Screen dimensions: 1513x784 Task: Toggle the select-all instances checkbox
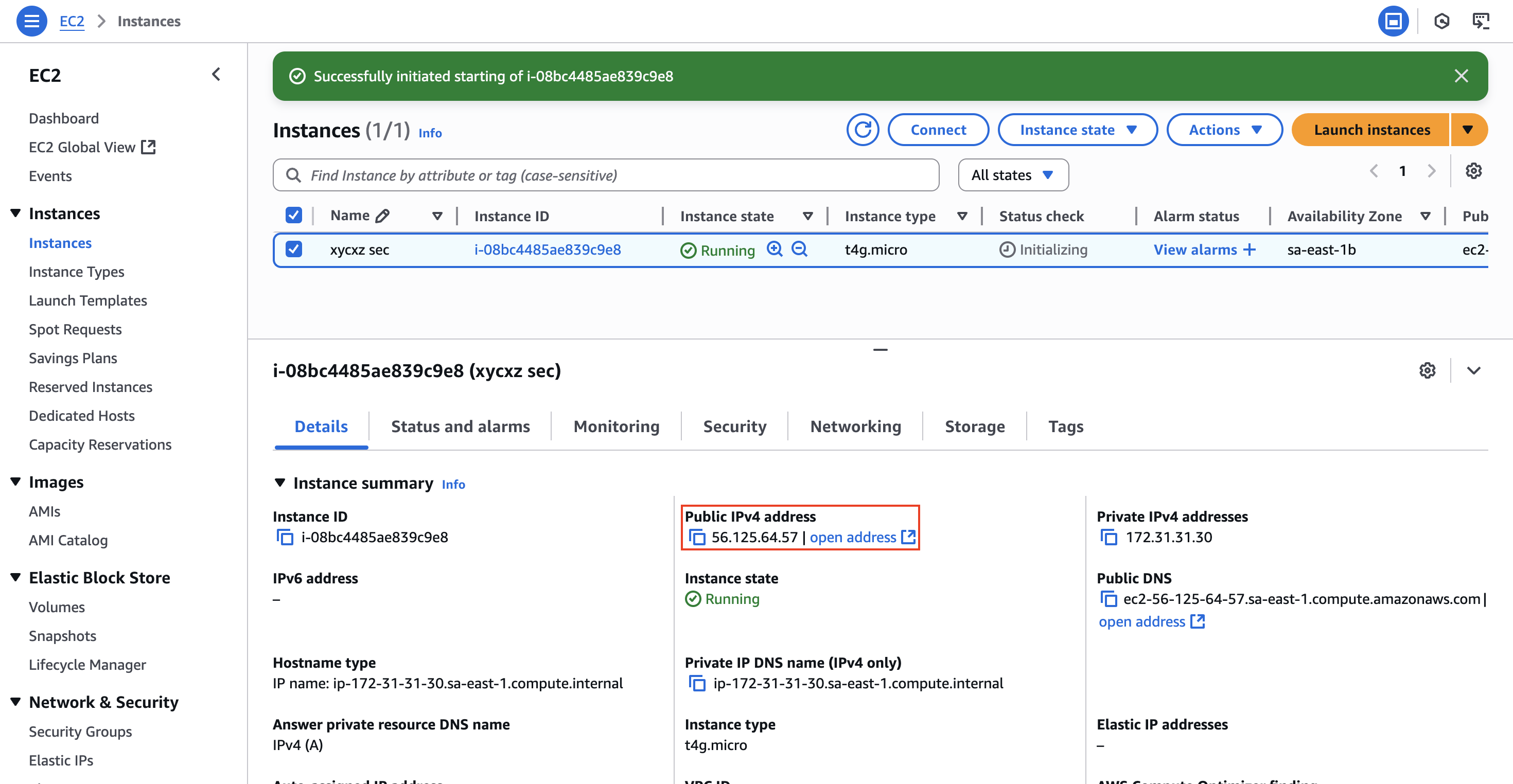(294, 216)
